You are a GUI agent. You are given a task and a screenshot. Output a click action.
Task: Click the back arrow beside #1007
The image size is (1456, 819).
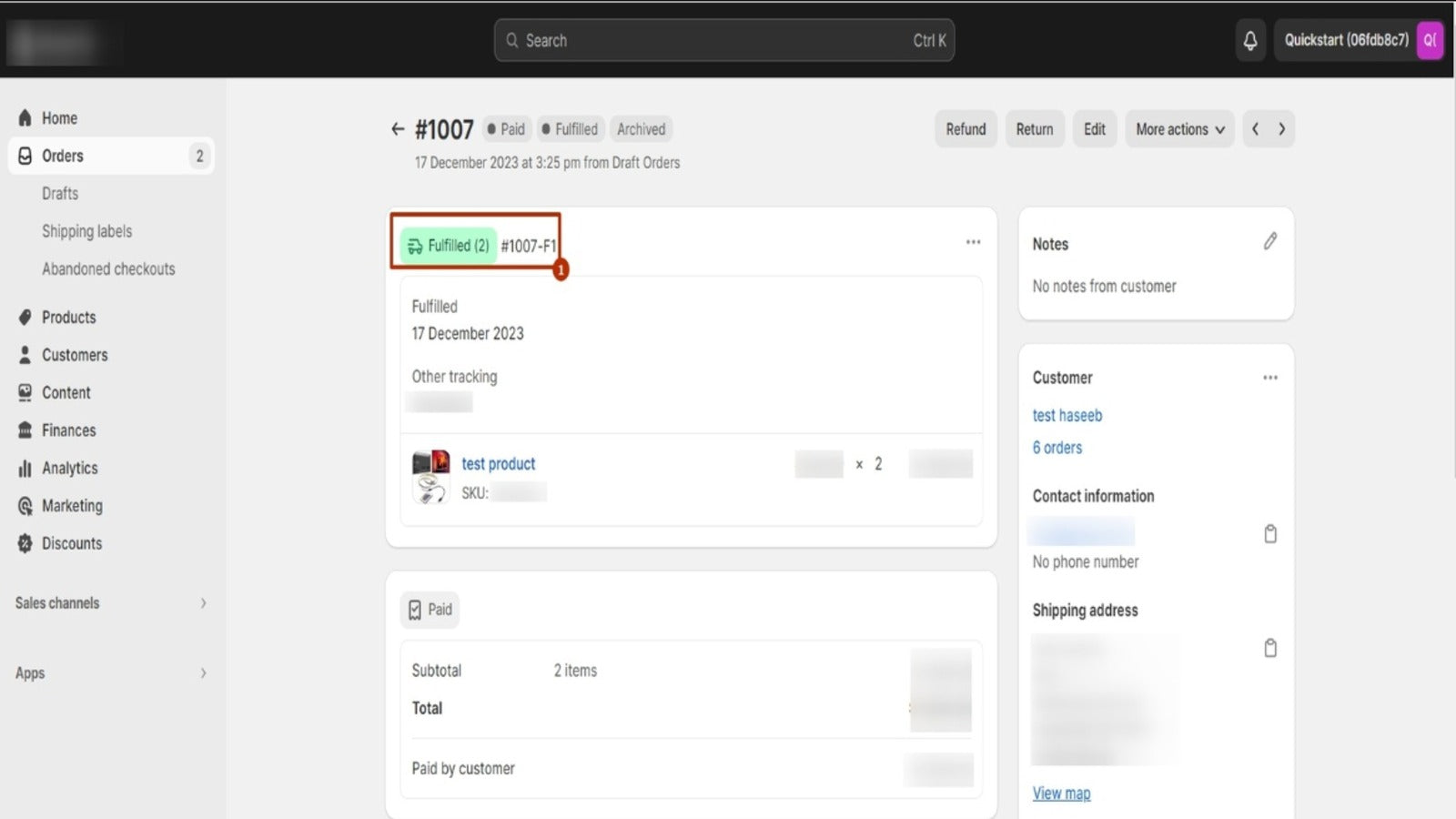point(398,129)
